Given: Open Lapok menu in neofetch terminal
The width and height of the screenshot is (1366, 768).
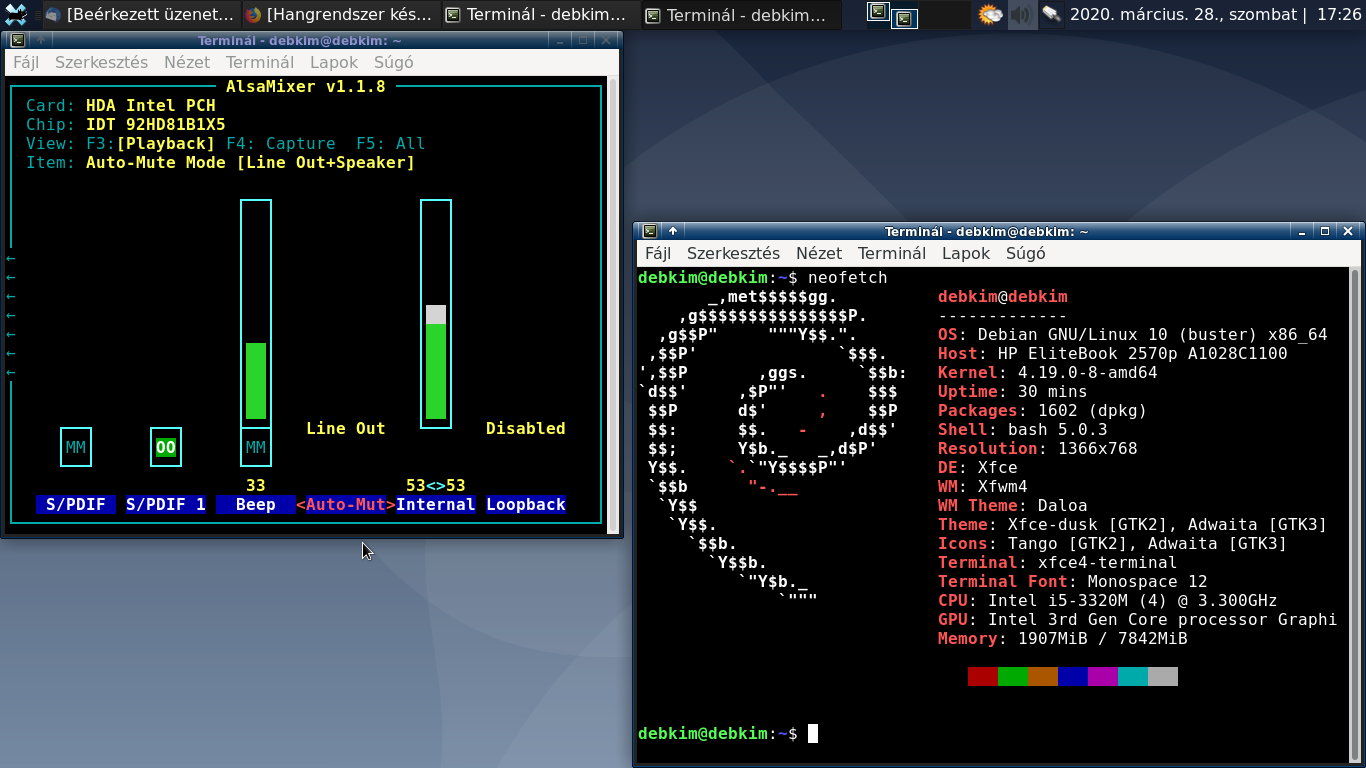Looking at the screenshot, I should 966,253.
